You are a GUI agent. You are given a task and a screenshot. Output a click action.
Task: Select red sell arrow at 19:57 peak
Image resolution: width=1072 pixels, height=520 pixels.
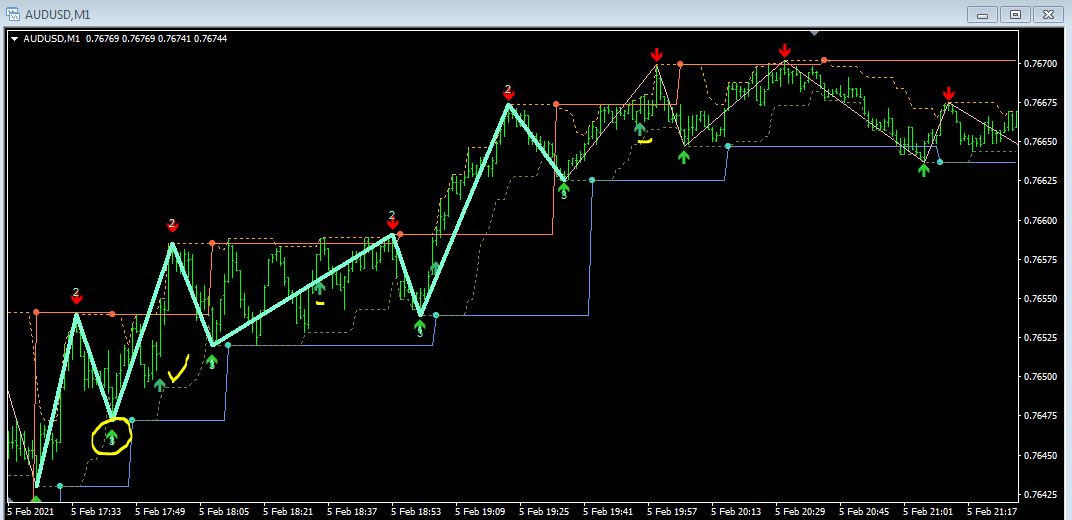[656, 55]
